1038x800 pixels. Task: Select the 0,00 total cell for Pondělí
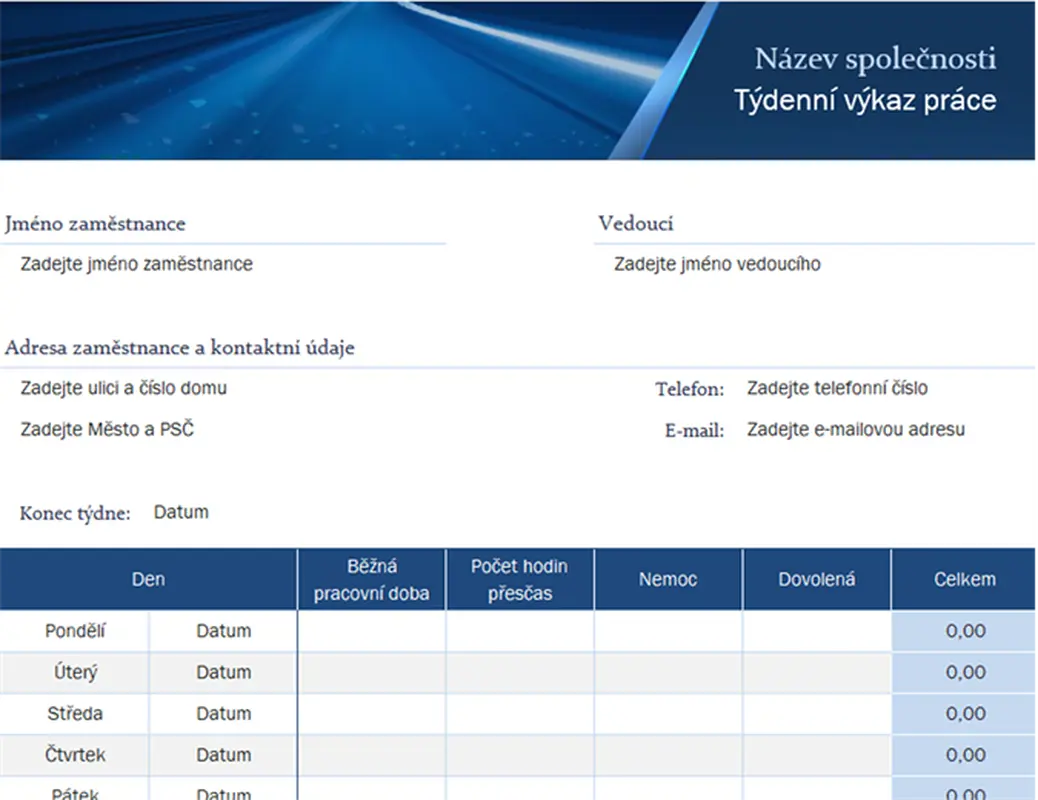coord(963,630)
